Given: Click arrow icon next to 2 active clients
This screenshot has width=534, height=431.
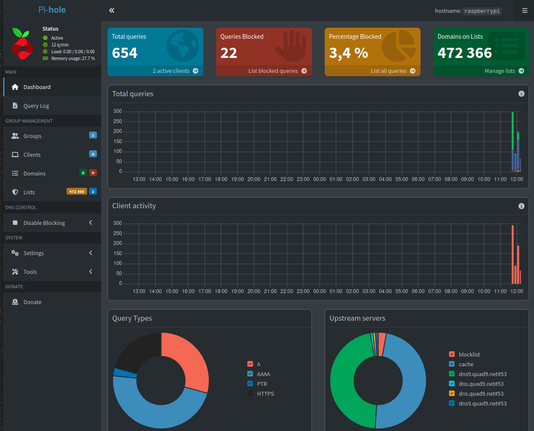Looking at the screenshot, I should pyautogui.click(x=195, y=71).
